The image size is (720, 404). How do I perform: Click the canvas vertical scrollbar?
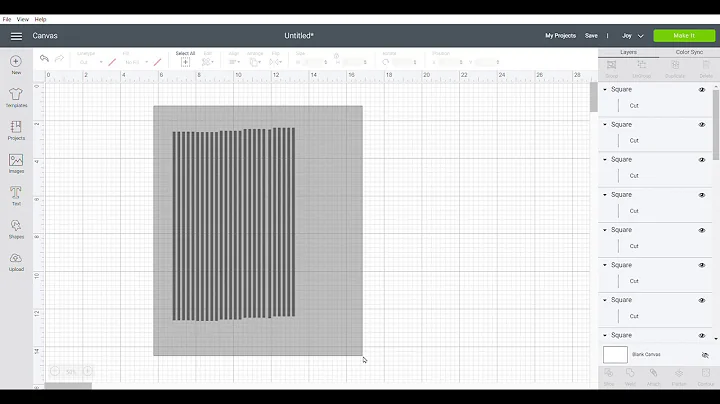[x=594, y=97]
